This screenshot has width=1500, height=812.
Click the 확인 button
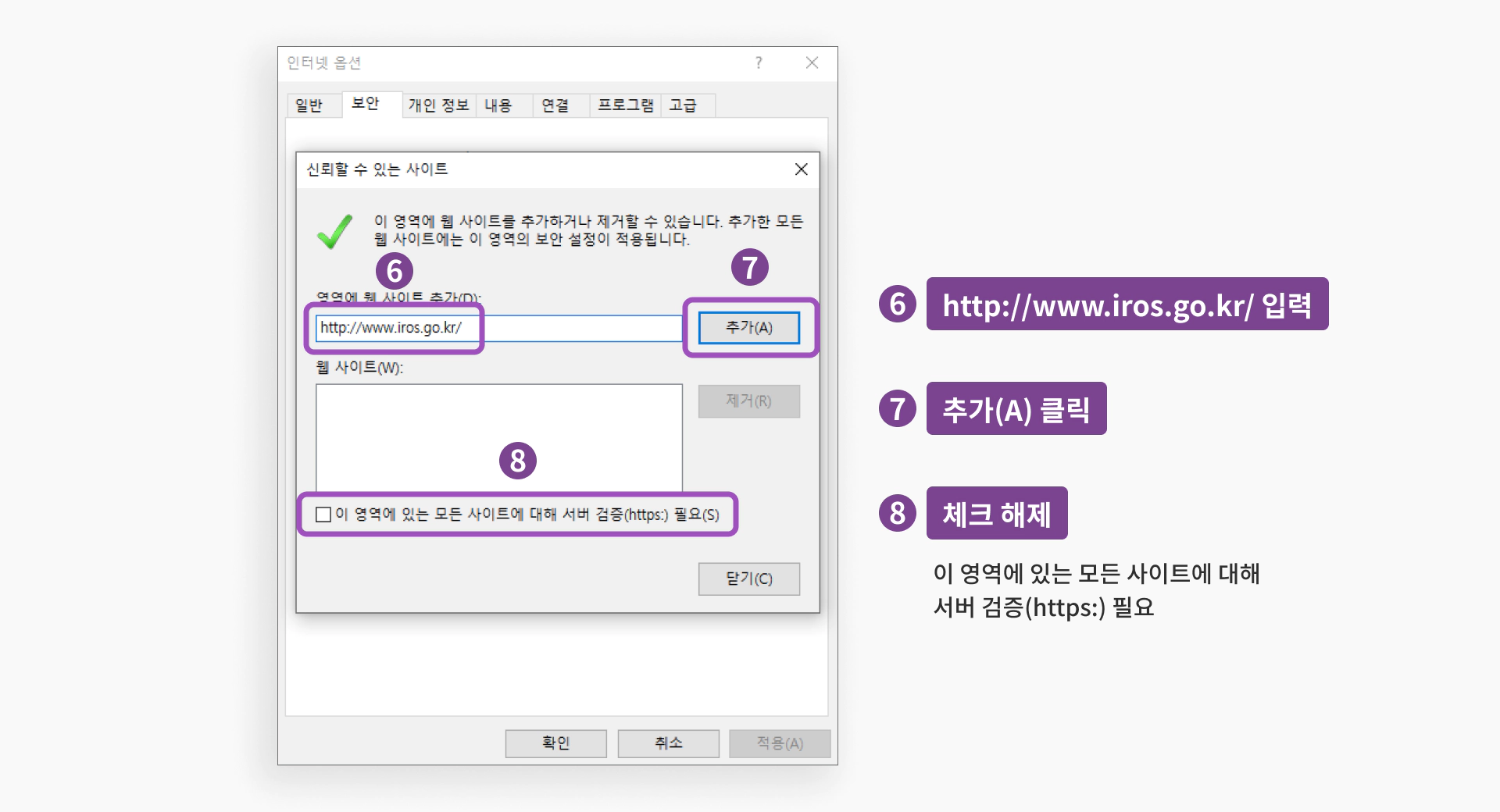(555, 743)
